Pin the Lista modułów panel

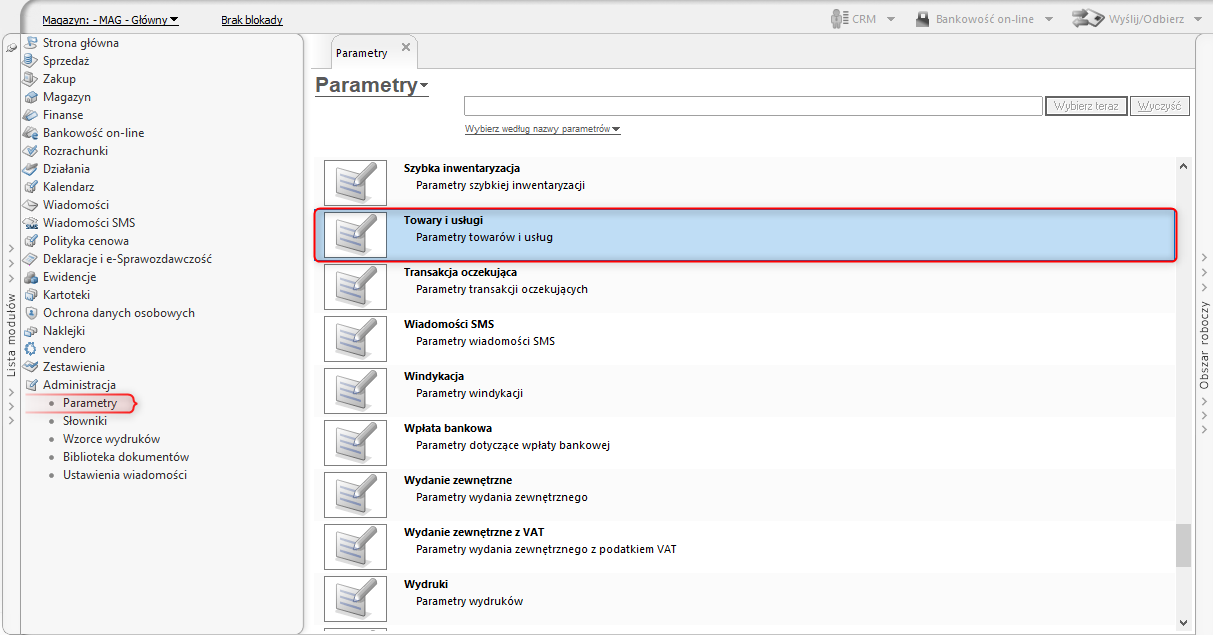click(x=11, y=47)
